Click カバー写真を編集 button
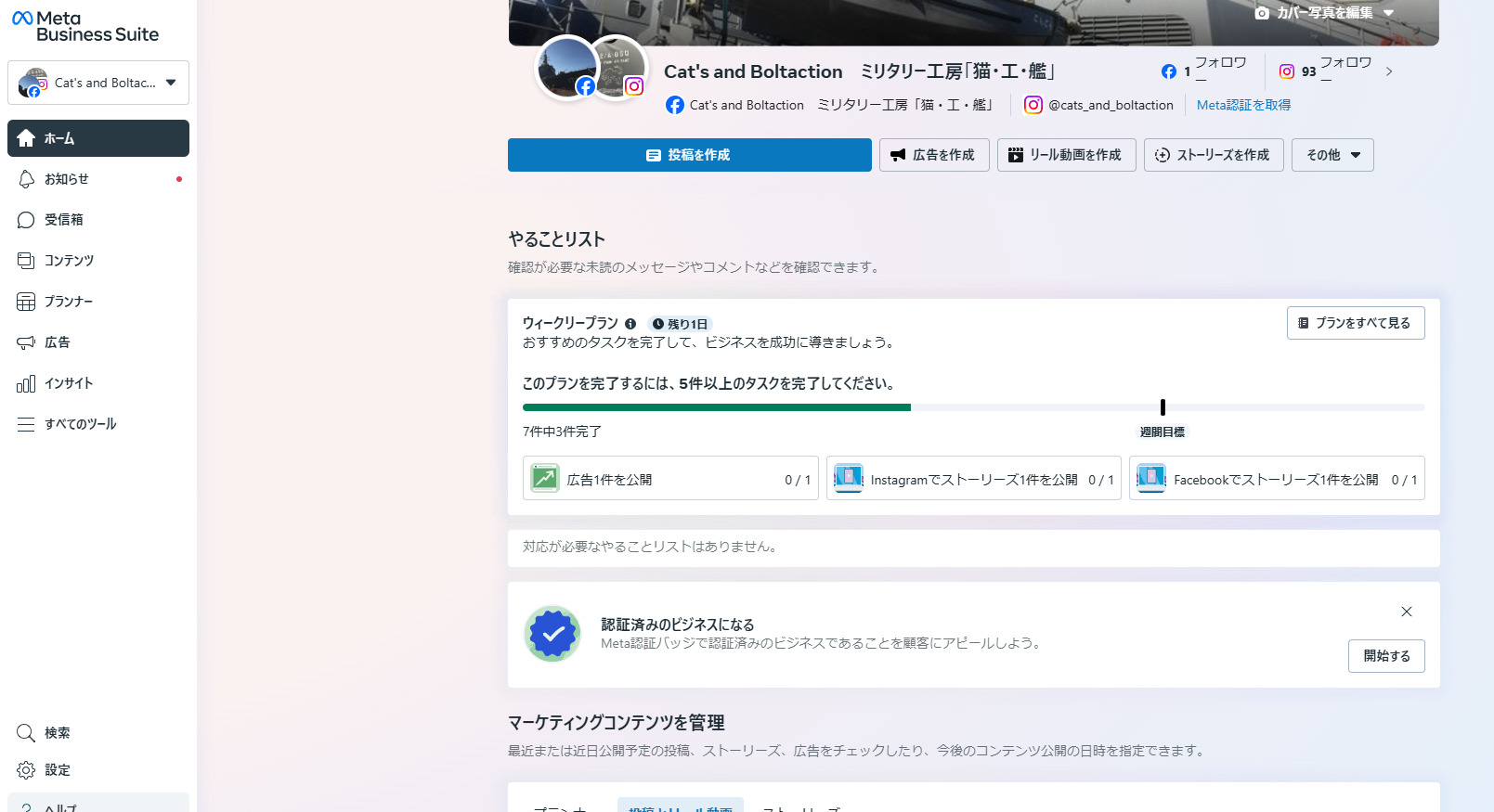 tap(1323, 13)
